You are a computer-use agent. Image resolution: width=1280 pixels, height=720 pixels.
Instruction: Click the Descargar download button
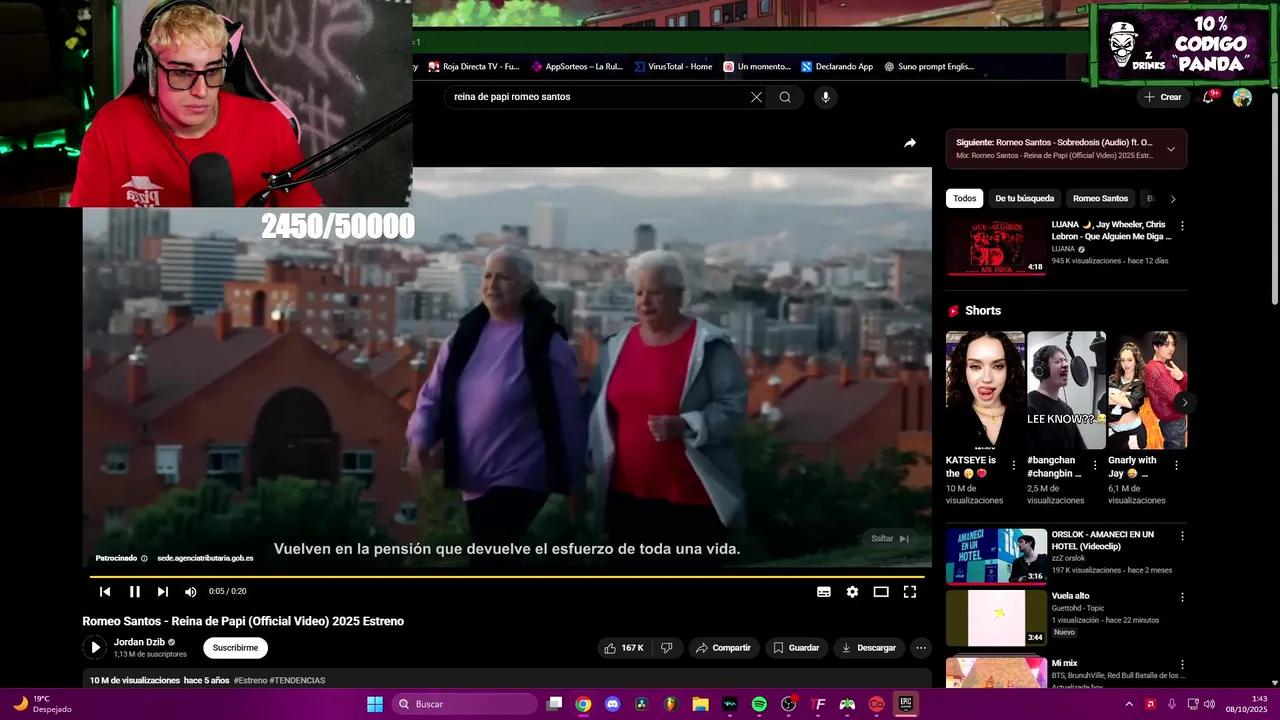coord(869,648)
